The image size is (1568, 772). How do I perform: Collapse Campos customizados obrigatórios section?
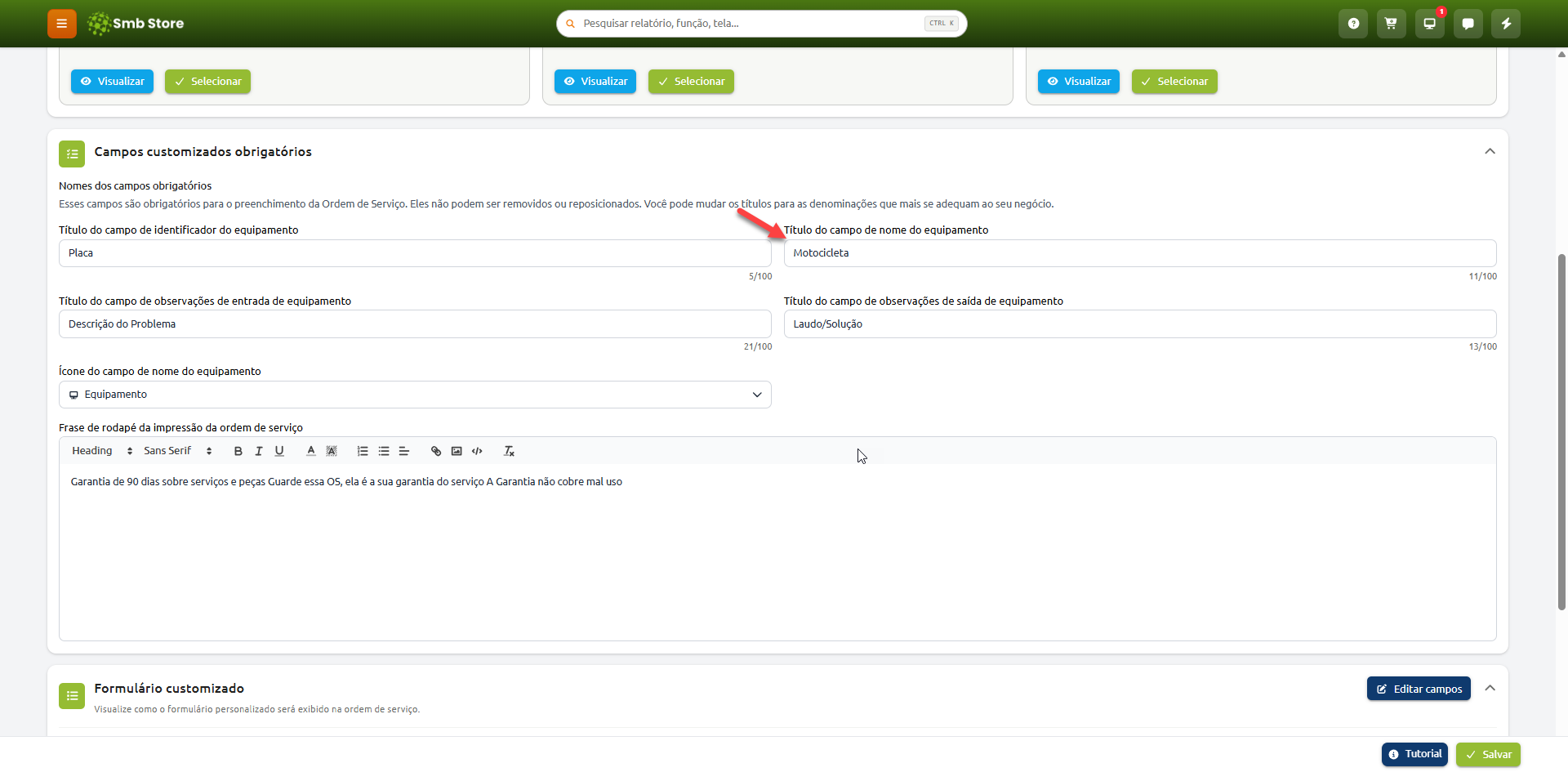[1490, 152]
